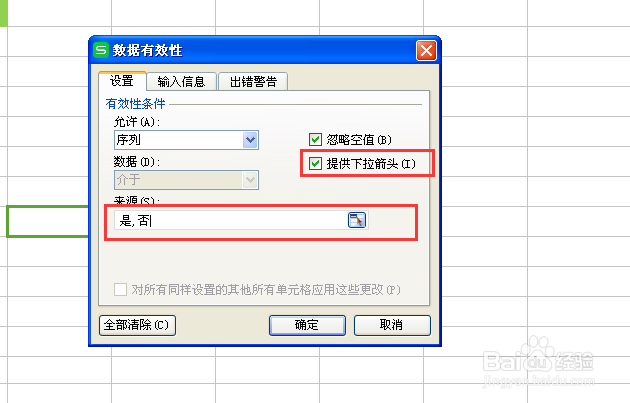Click the range selector icon in source field
This screenshot has height=403, width=630.
[x=357, y=220]
